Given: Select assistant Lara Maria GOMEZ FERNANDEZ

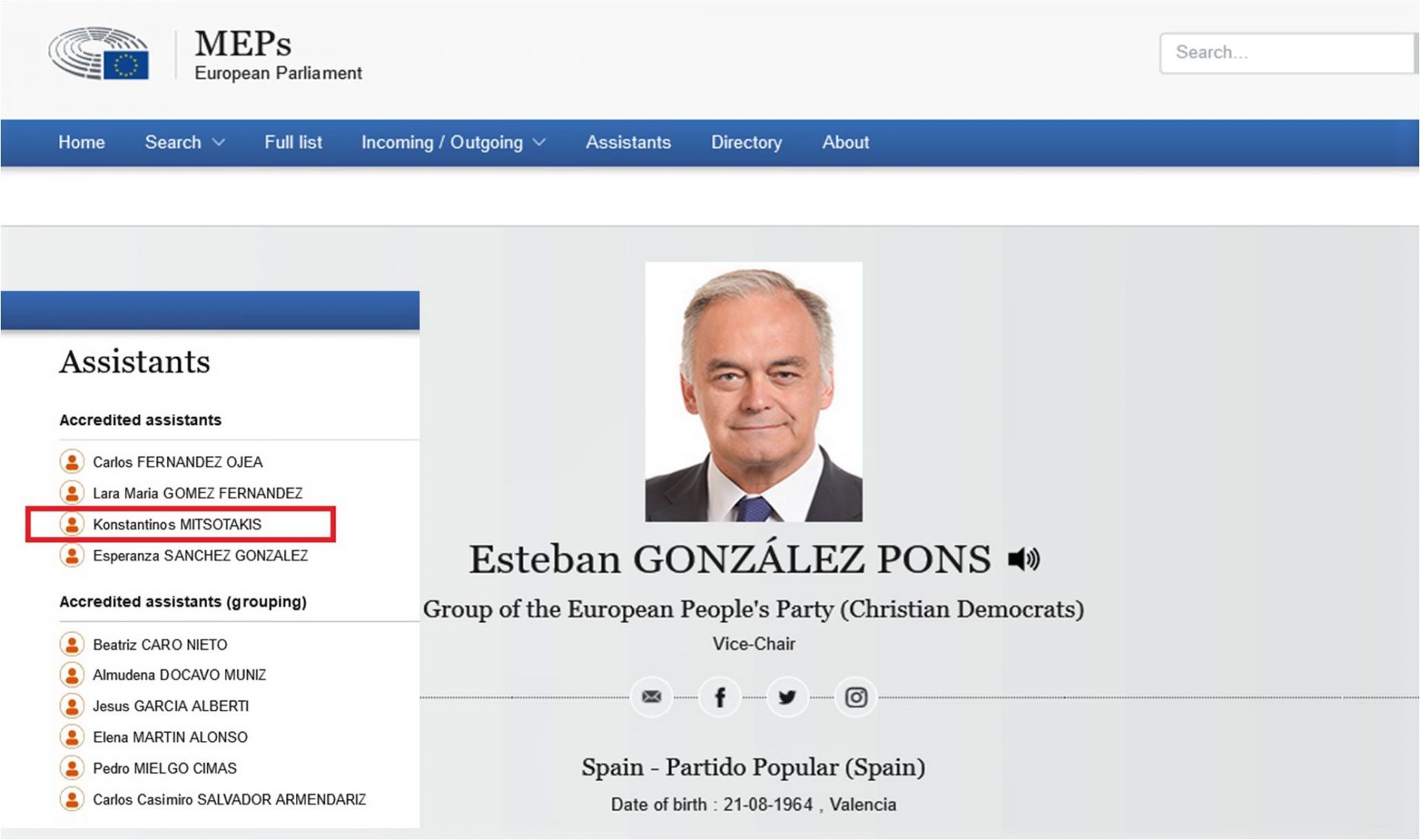Looking at the screenshot, I should (197, 493).
